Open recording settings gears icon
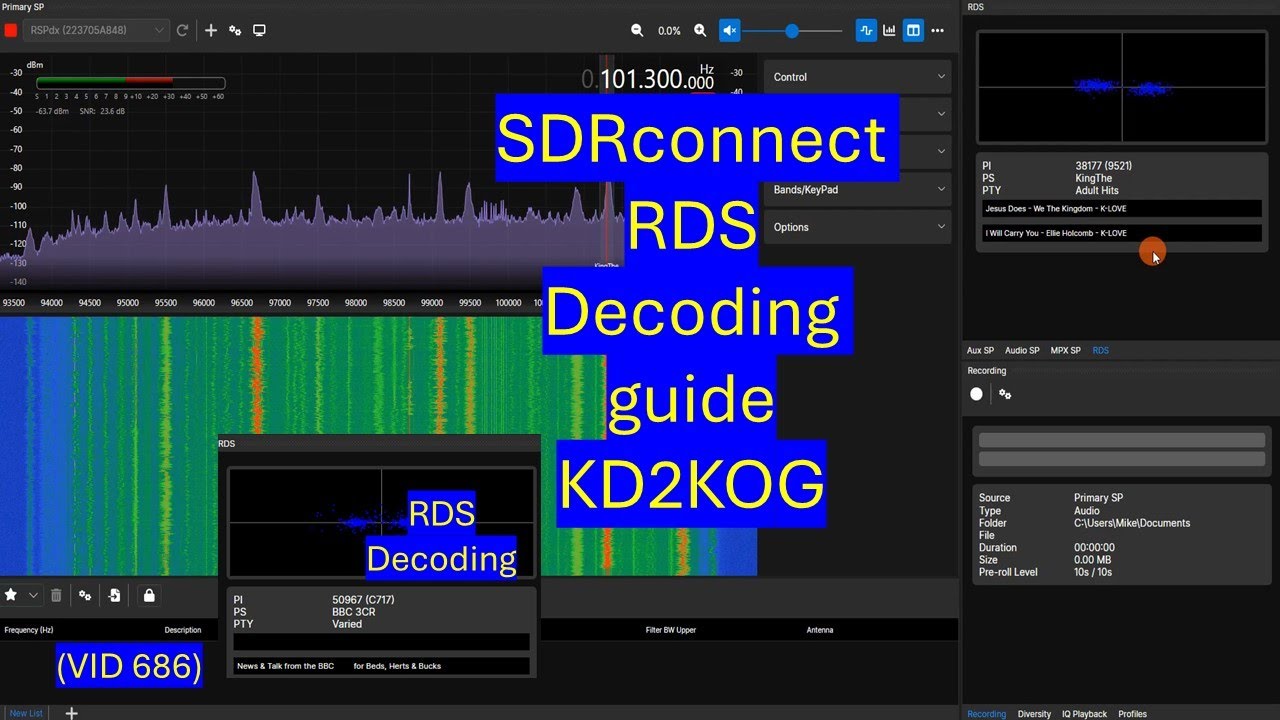 point(1005,394)
